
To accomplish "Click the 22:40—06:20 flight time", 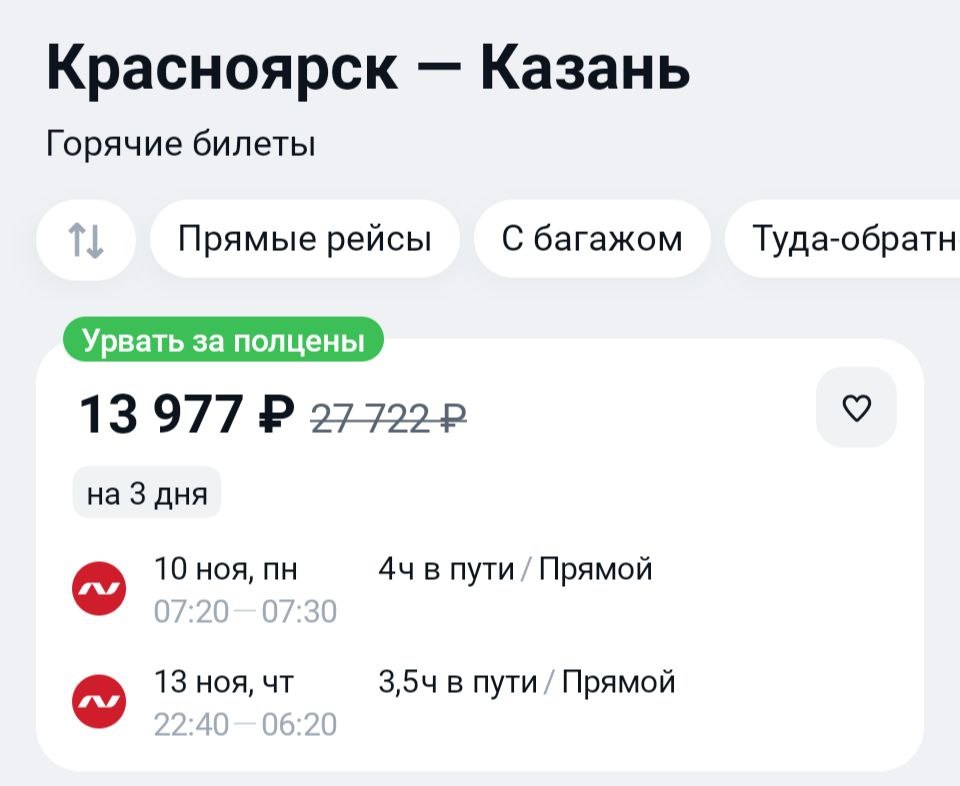I will [x=245, y=725].
